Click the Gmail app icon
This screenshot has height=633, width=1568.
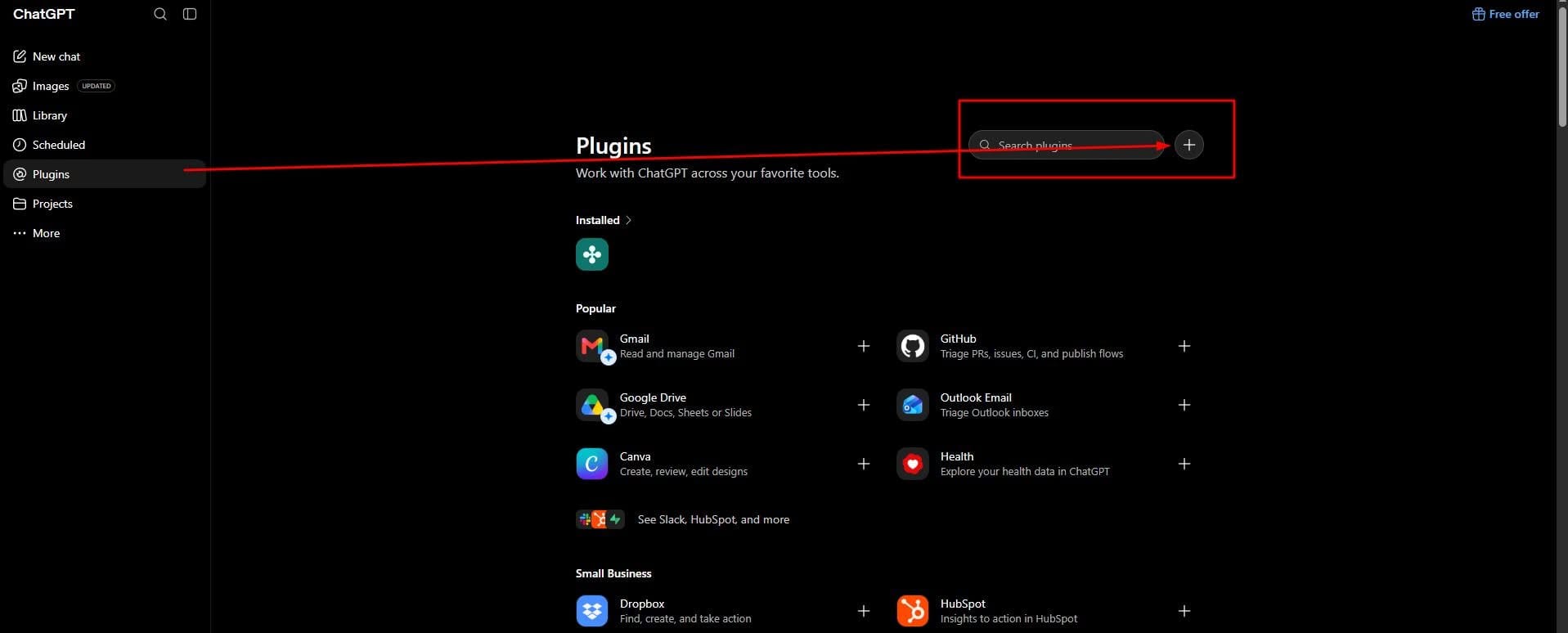pyautogui.click(x=592, y=346)
